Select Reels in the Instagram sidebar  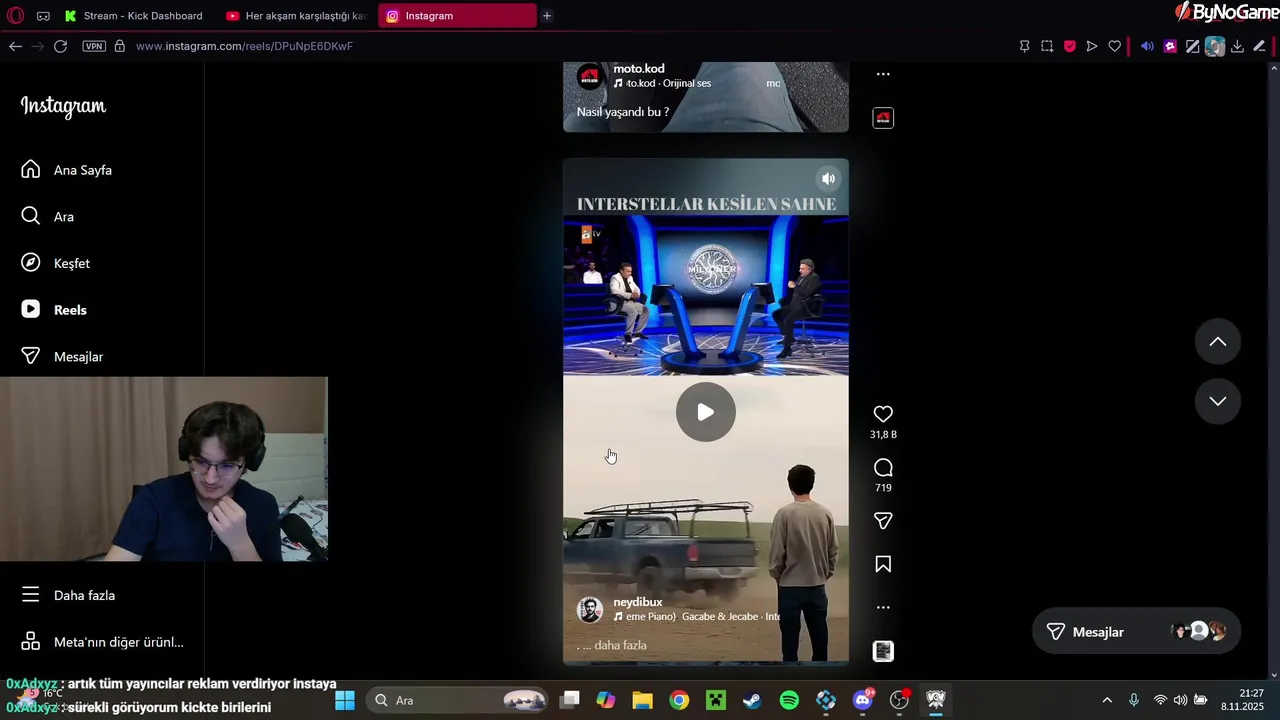(54, 310)
